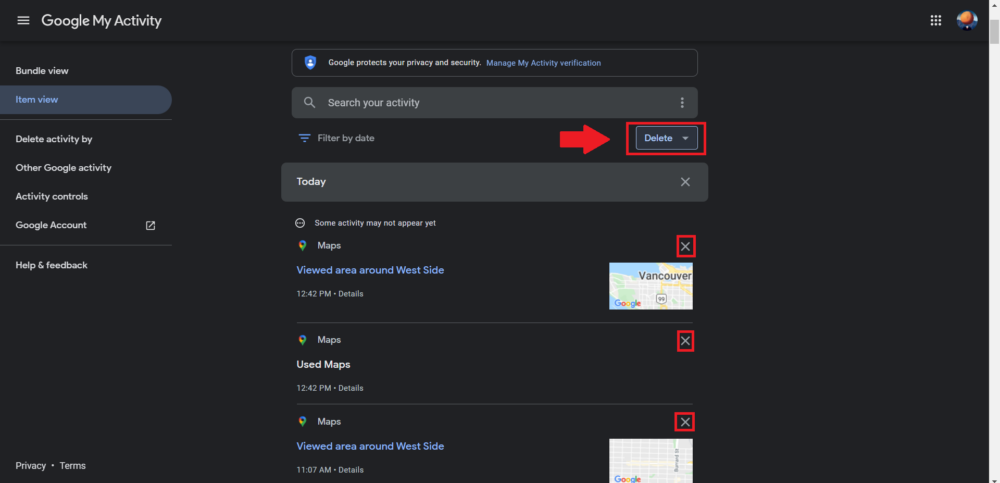Type in Search your activity field

click(x=490, y=103)
